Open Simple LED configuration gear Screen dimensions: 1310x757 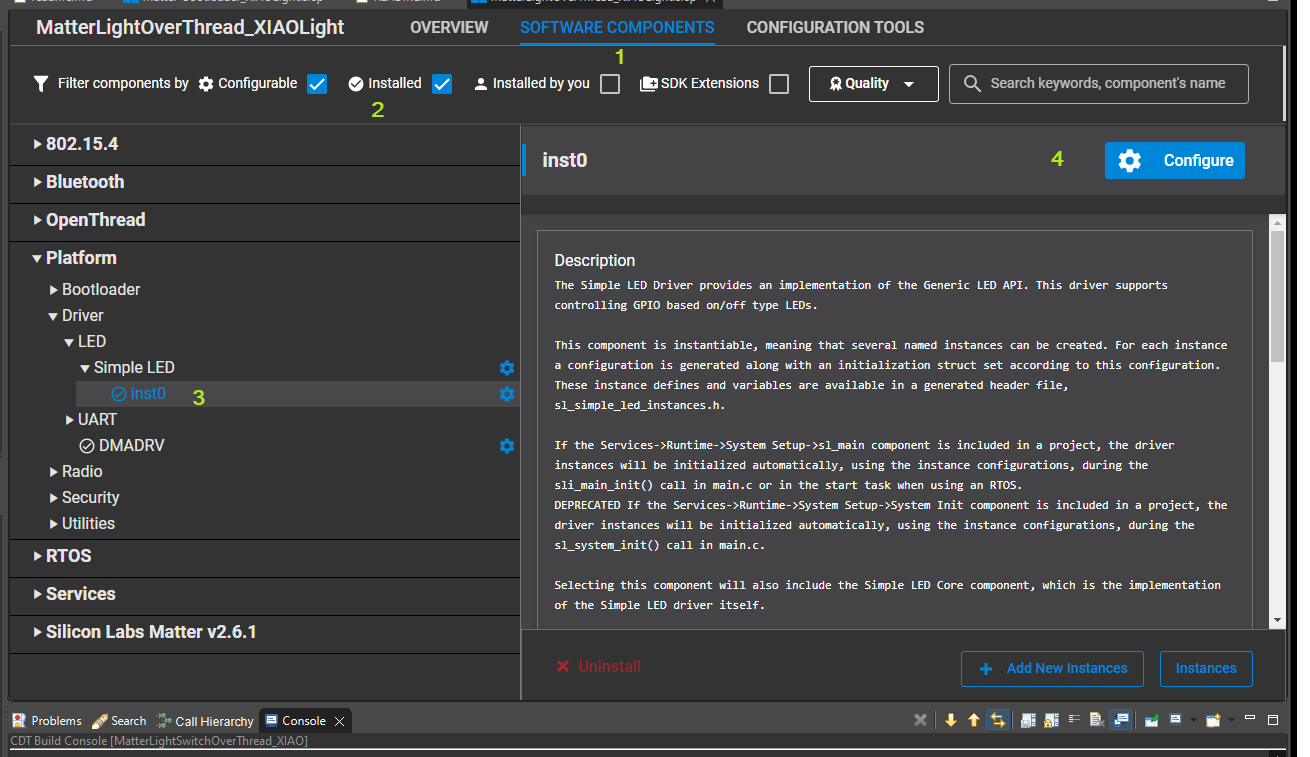tap(507, 368)
